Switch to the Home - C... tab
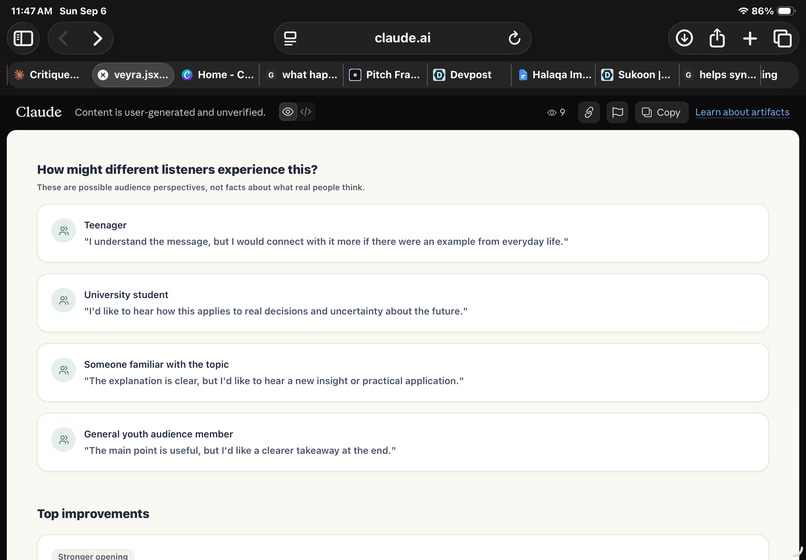The width and height of the screenshot is (806, 560). [218, 75]
